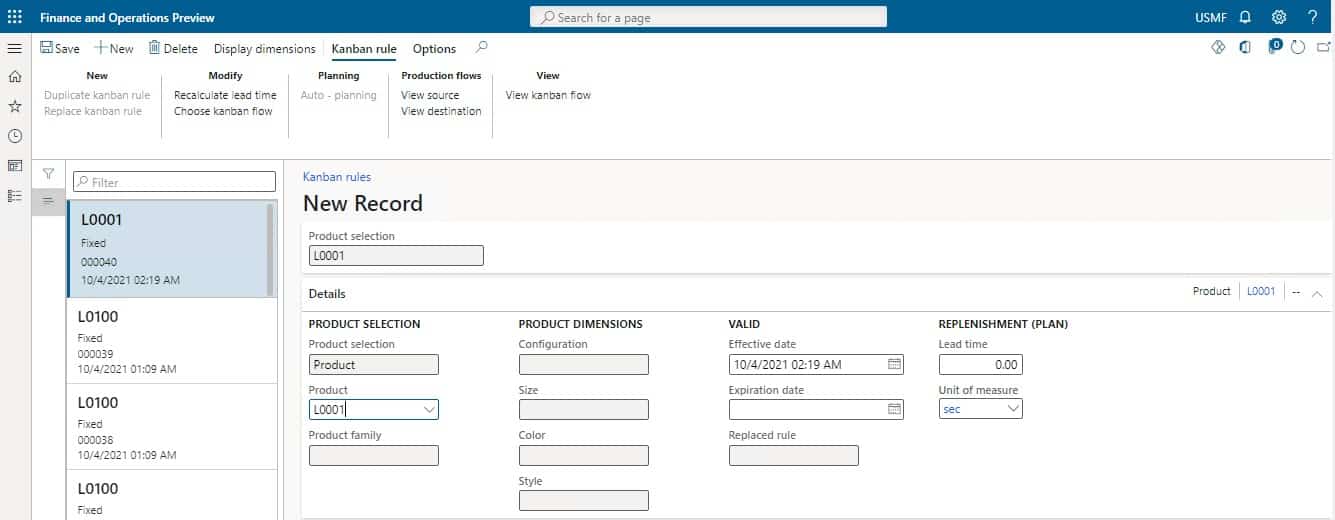This screenshot has width=1335, height=520.
Task: Click the Style field
Action: pyautogui.click(x=584, y=500)
